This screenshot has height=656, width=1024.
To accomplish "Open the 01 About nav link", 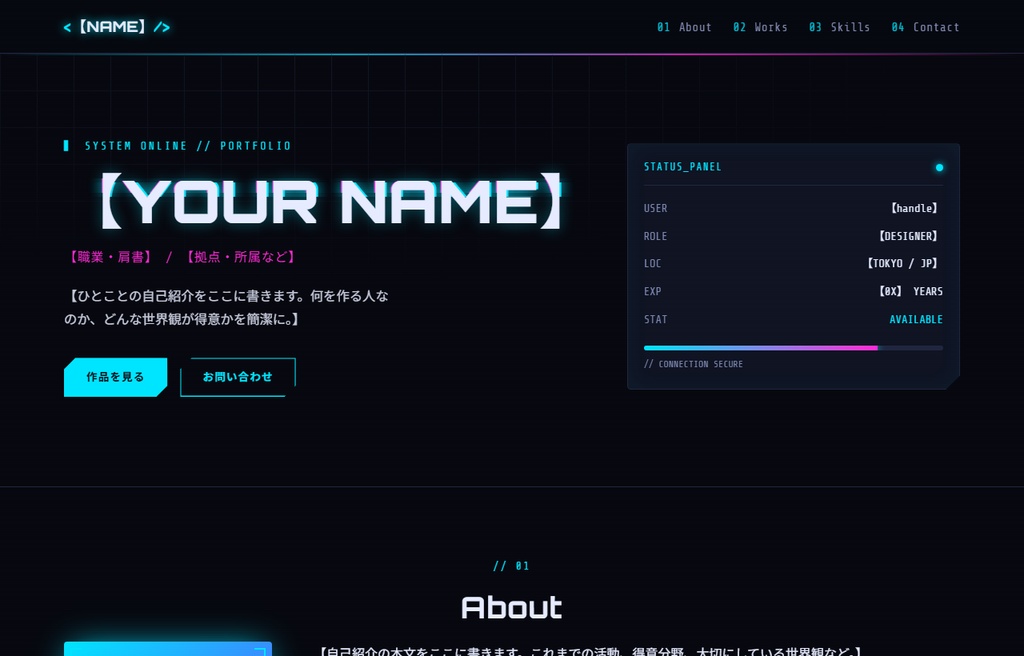I will click(684, 27).
